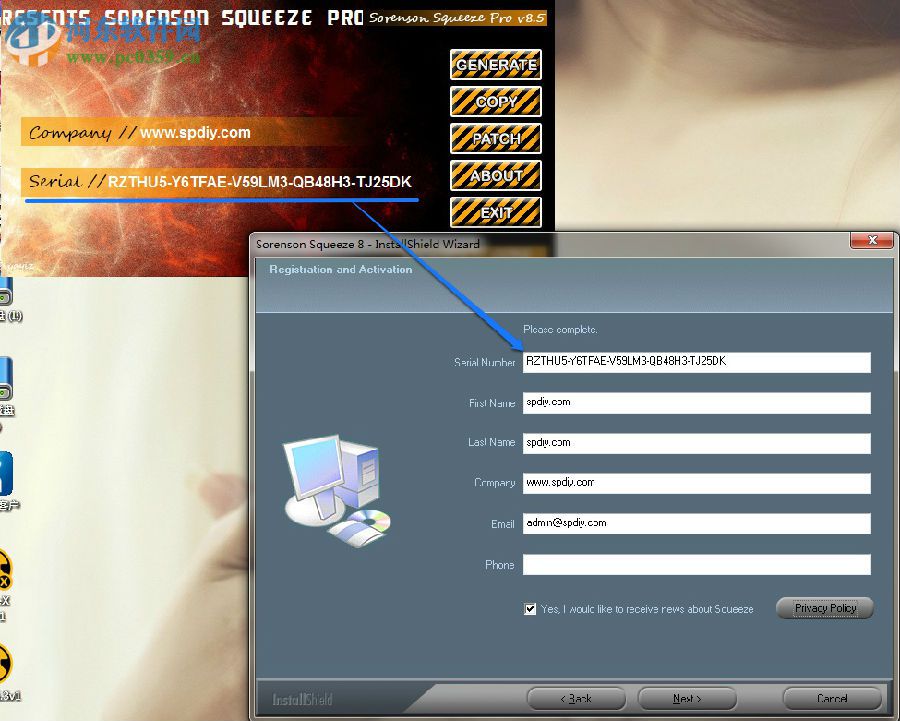The image size is (900, 721).
Task: Uncheck the receive news about Squeeze checkbox
Action: pos(530,609)
